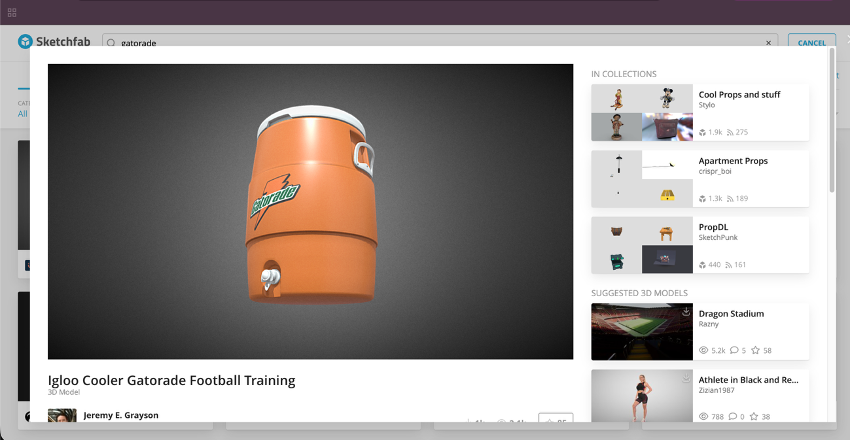This screenshot has width=850, height=440.
Task: Click the subscribers icon in PropDL
Action: click(730, 265)
